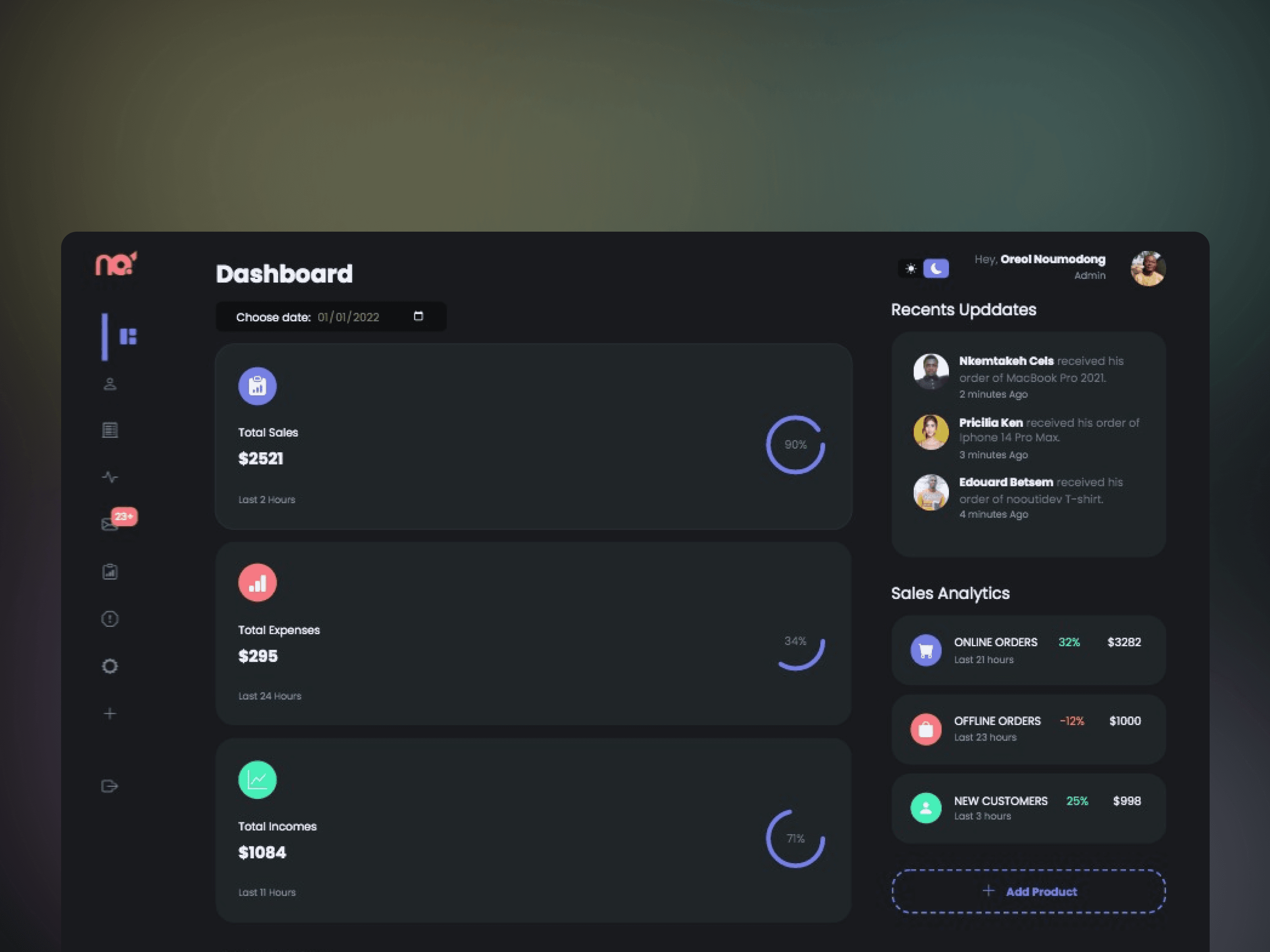Select the reports icon in sidebar
This screenshot has height=952, width=1270.
click(x=110, y=571)
